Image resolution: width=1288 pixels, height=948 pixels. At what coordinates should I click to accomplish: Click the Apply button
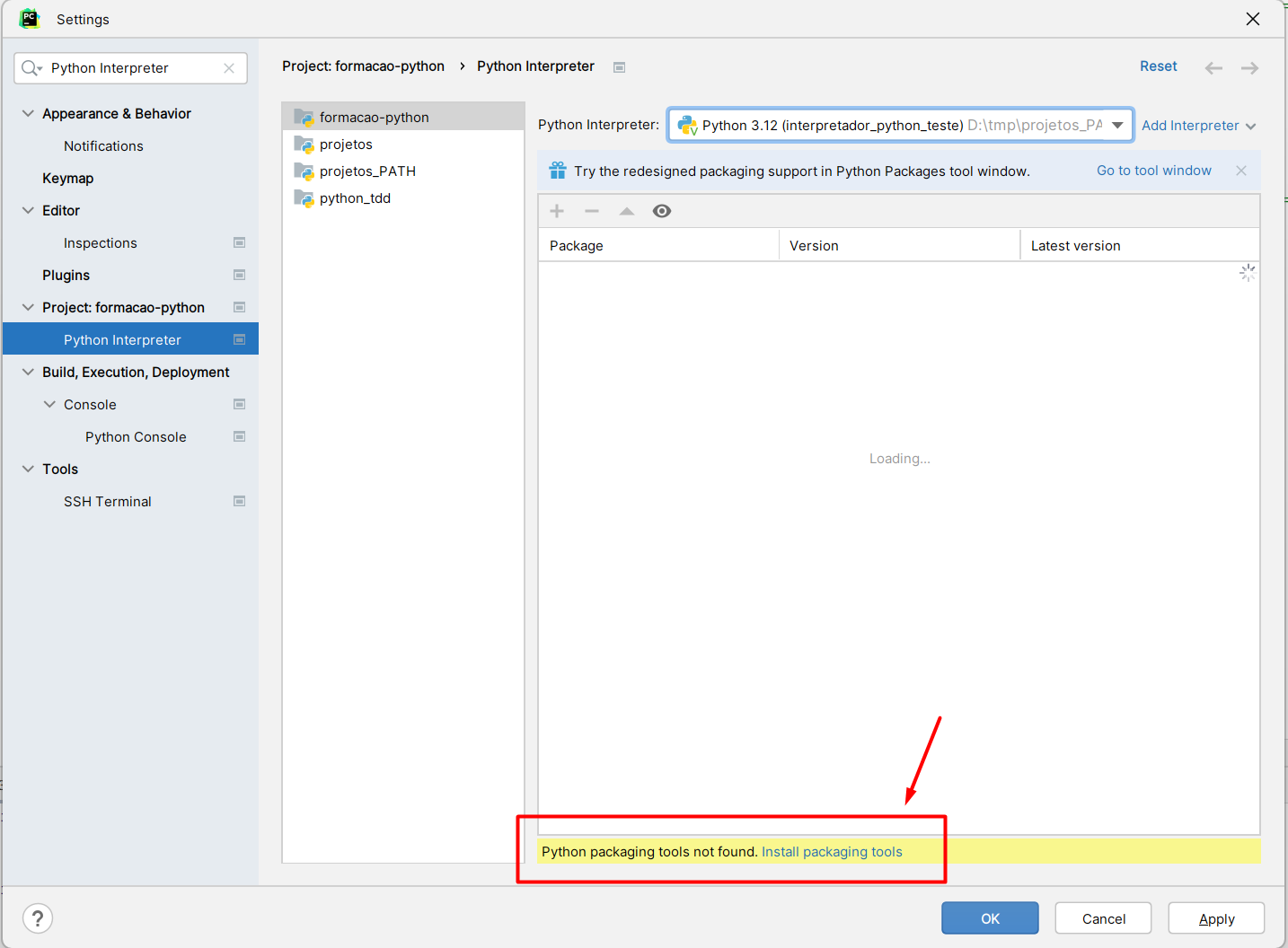pyautogui.click(x=1217, y=918)
